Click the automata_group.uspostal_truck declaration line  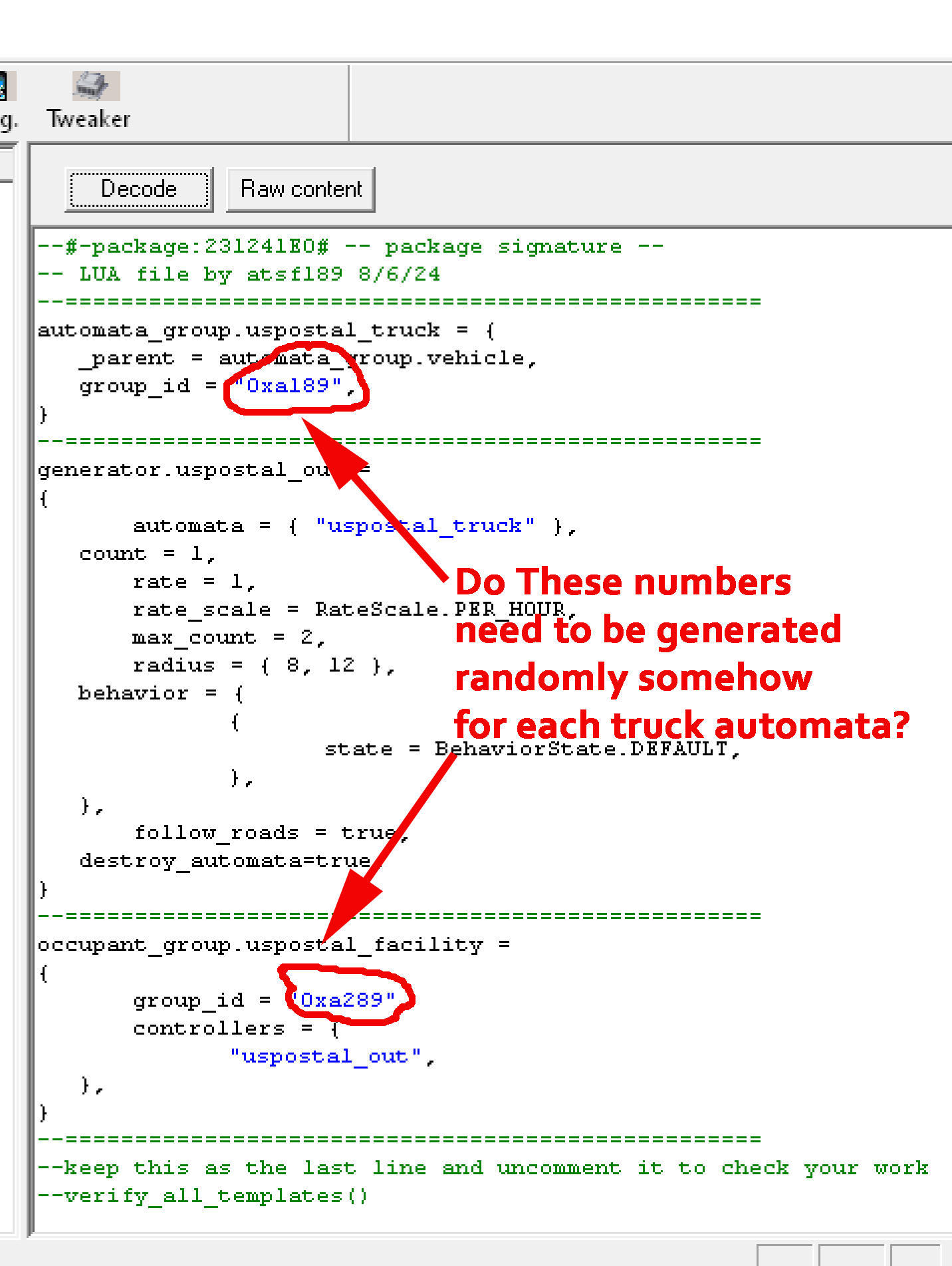tap(266, 330)
